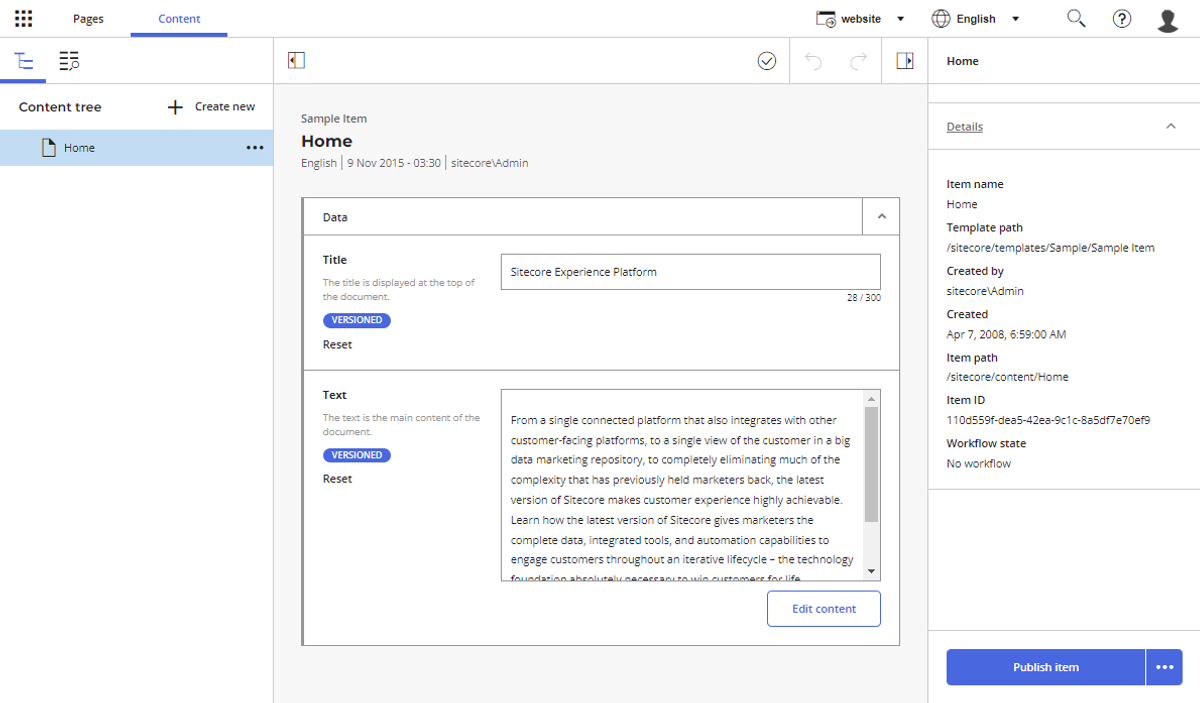Viewport: 1200px width, 703px height.
Task: Click the text area scrollbar thumb
Action: click(x=872, y=464)
